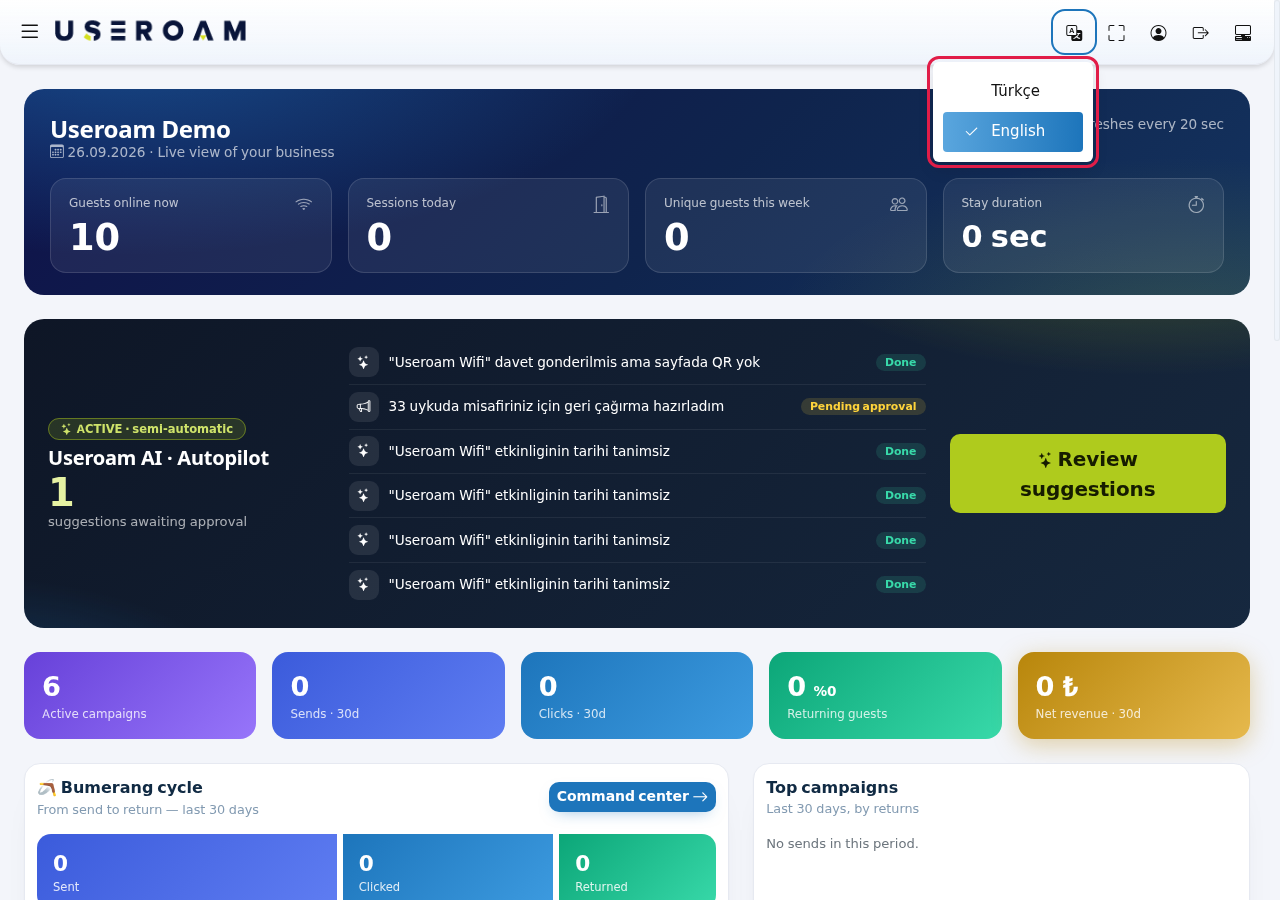Image resolution: width=1280 pixels, height=900 pixels.
Task: Select English language option
Action: pos(1013,132)
